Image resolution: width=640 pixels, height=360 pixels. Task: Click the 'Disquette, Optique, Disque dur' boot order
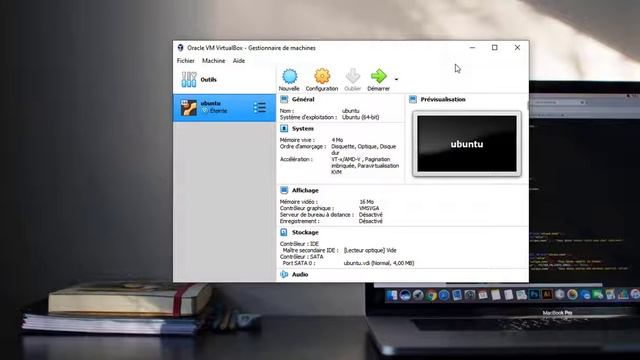coord(364,149)
